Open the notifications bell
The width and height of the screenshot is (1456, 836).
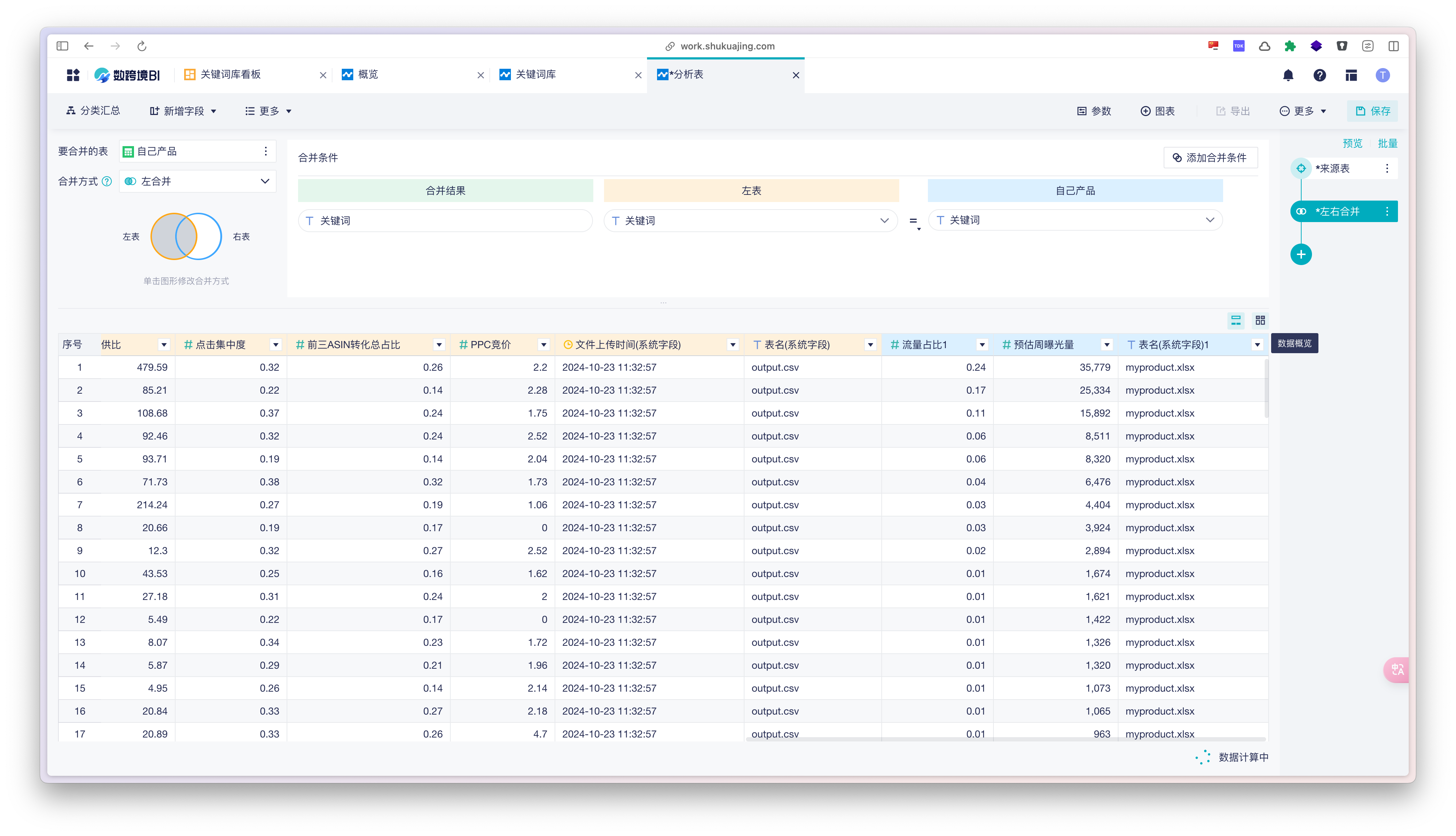tap(1288, 75)
